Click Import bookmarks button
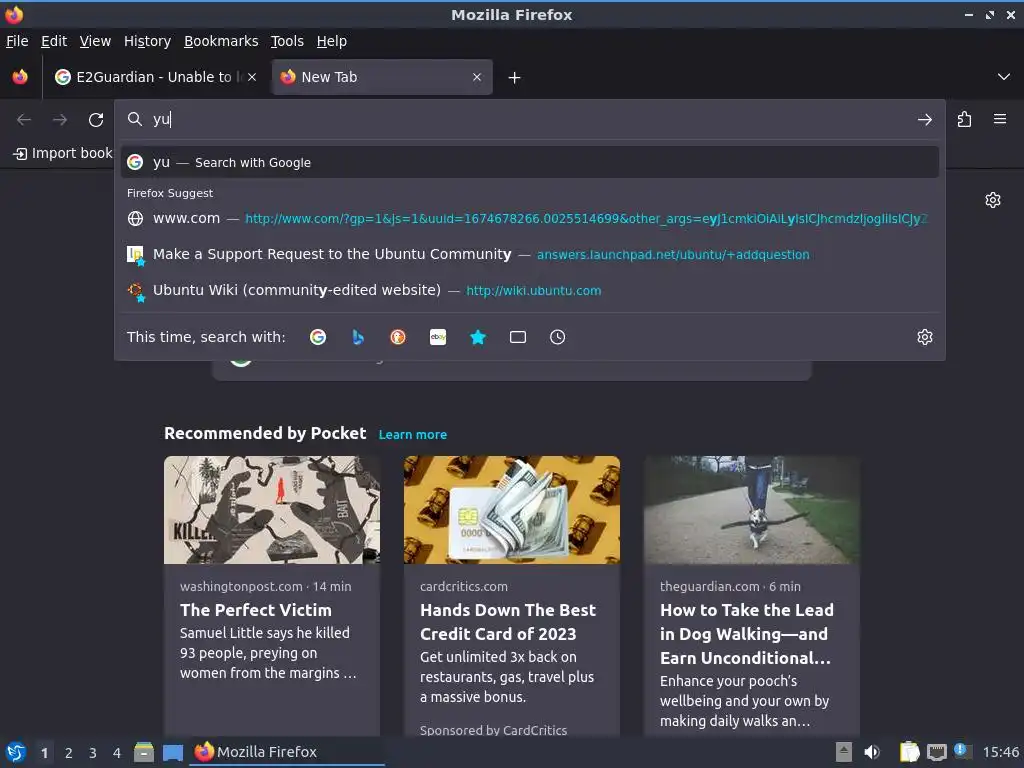This screenshot has width=1024, height=768. pos(63,153)
